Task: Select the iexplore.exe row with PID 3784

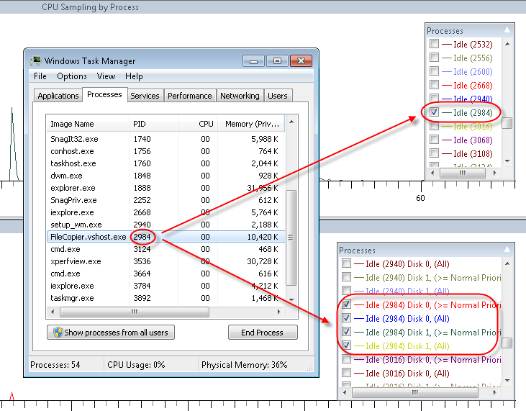Action: (166, 286)
